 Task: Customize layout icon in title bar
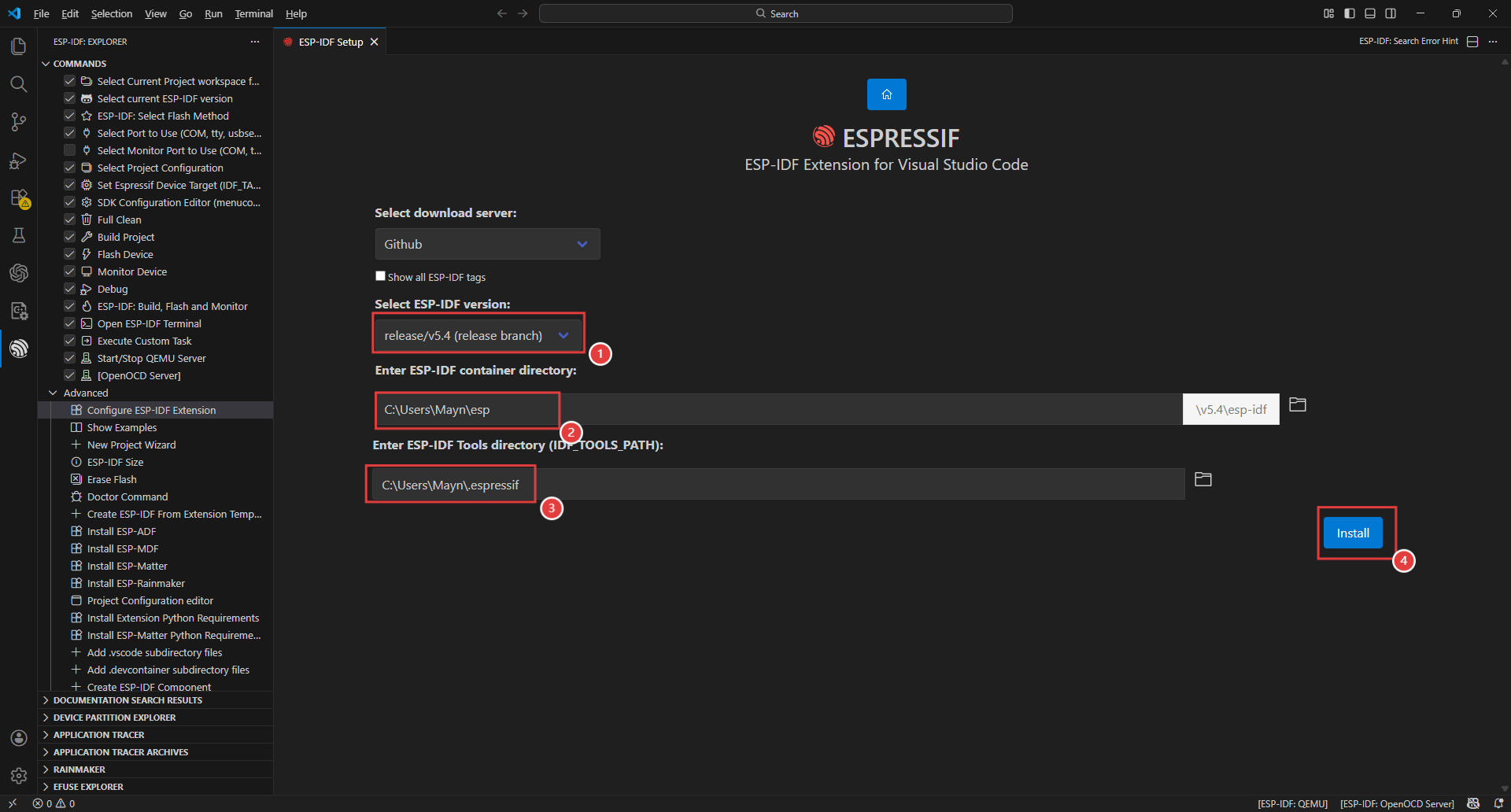pos(1329,13)
